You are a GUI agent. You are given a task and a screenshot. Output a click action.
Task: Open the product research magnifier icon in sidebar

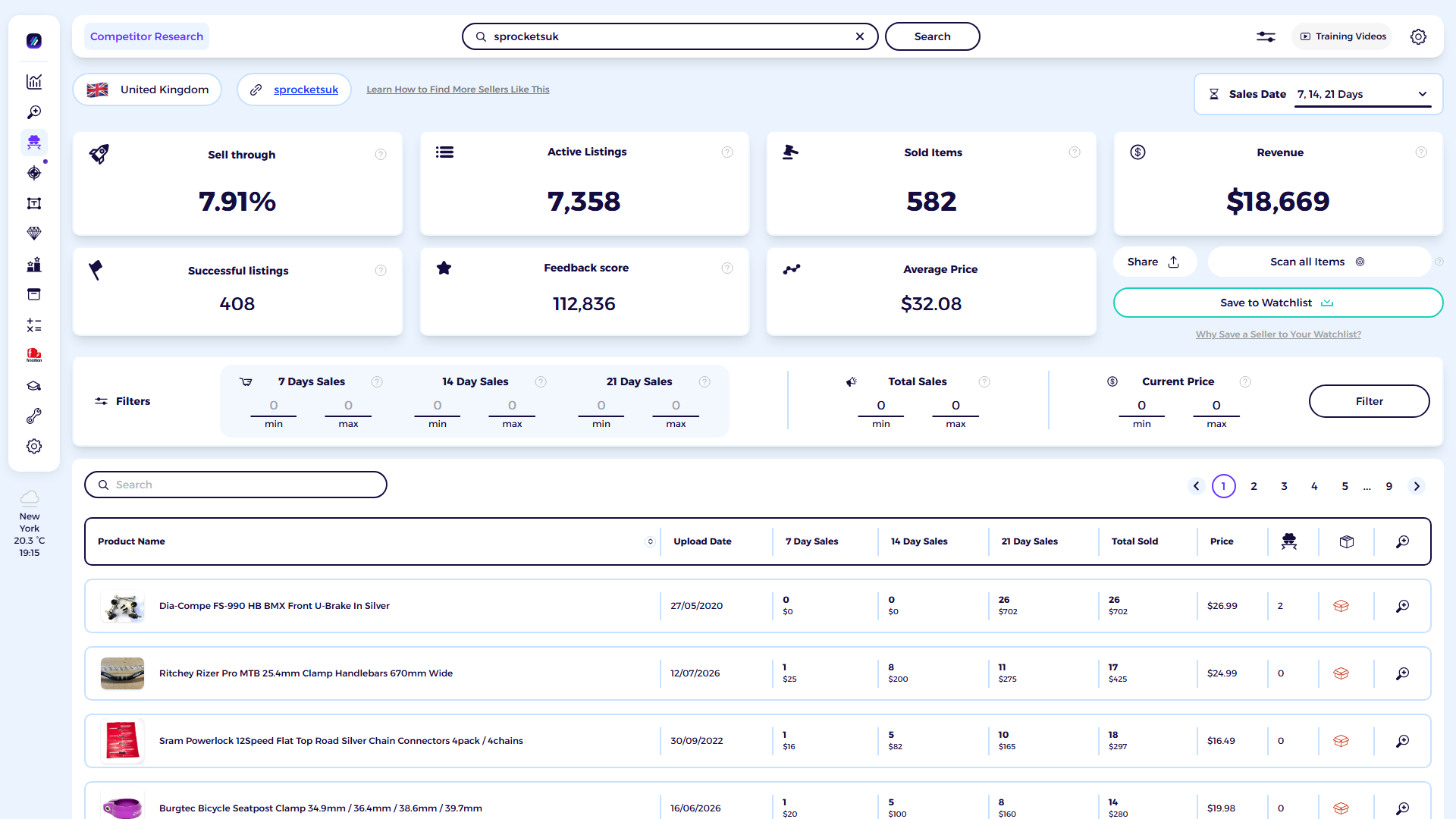click(x=34, y=112)
